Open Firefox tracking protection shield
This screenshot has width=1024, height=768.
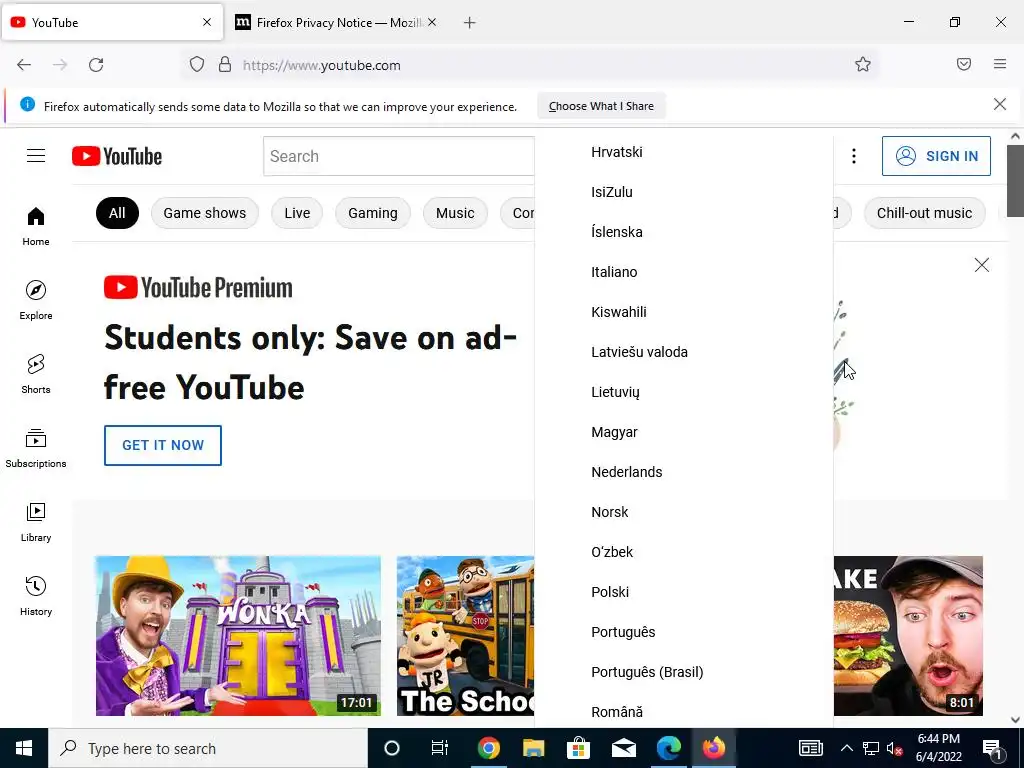[x=197, y=64]
